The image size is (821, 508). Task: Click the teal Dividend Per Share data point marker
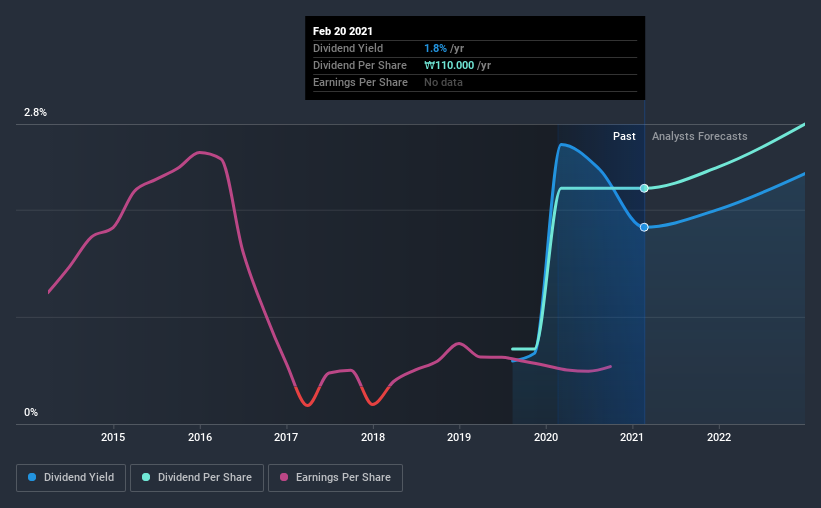point(644,188)
